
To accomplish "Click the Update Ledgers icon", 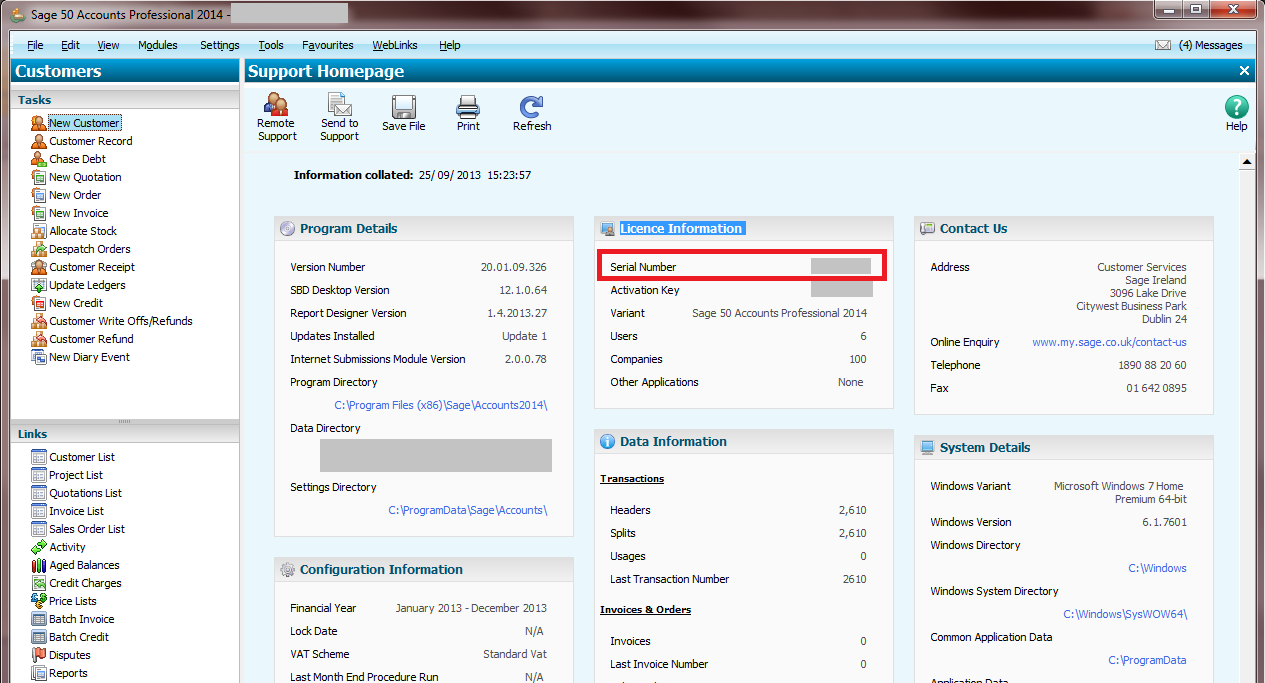I will pos(39,285).
